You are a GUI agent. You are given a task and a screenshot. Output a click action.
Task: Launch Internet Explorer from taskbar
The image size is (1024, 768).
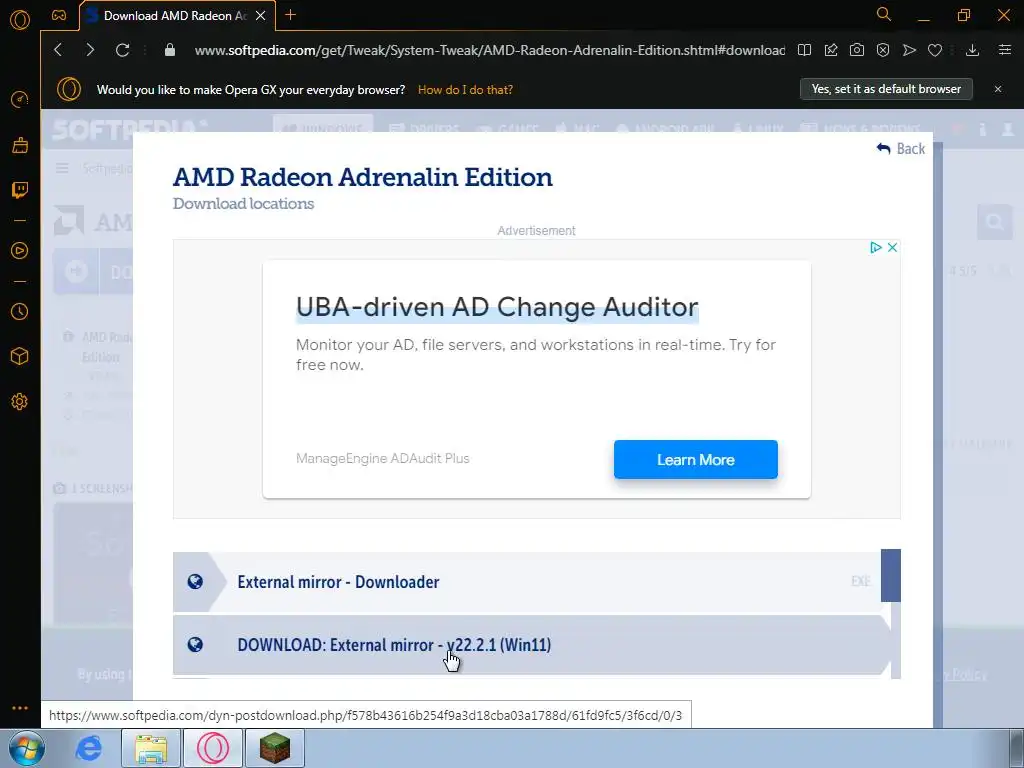88,748
